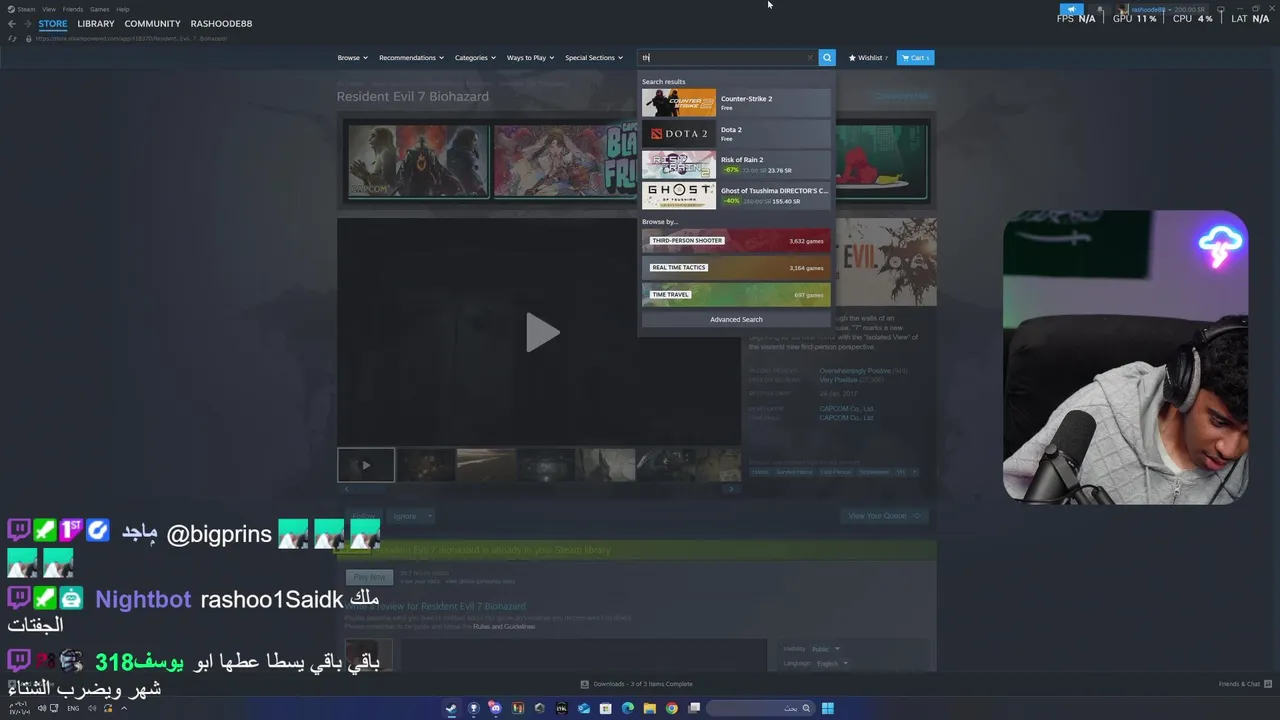Click the blue search magnifier button
The height and width of the screenshot is (720, 1280).
pos(826,57)
